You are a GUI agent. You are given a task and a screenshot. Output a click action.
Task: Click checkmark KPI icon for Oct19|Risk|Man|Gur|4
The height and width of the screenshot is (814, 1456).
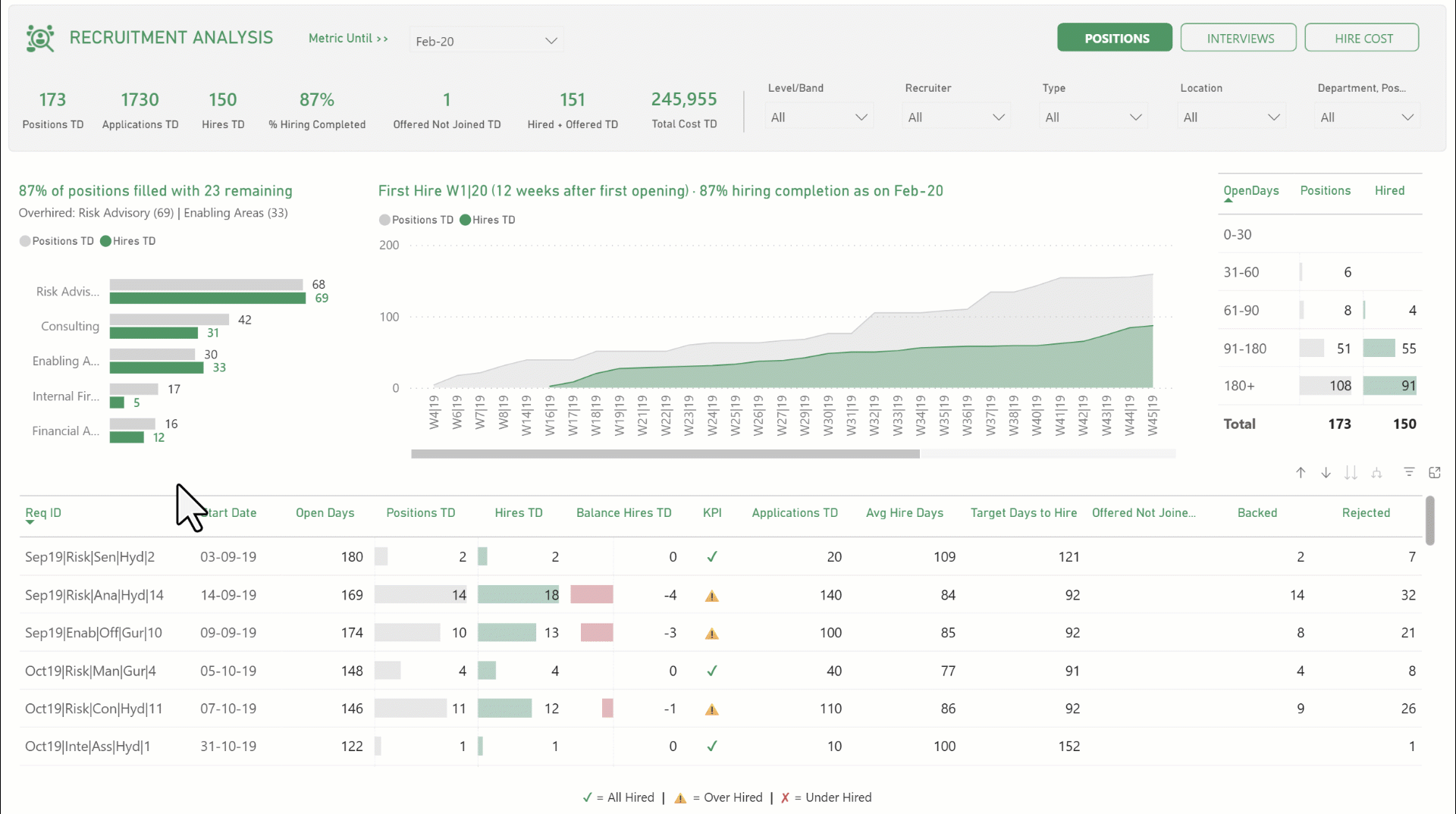[712, 671]
